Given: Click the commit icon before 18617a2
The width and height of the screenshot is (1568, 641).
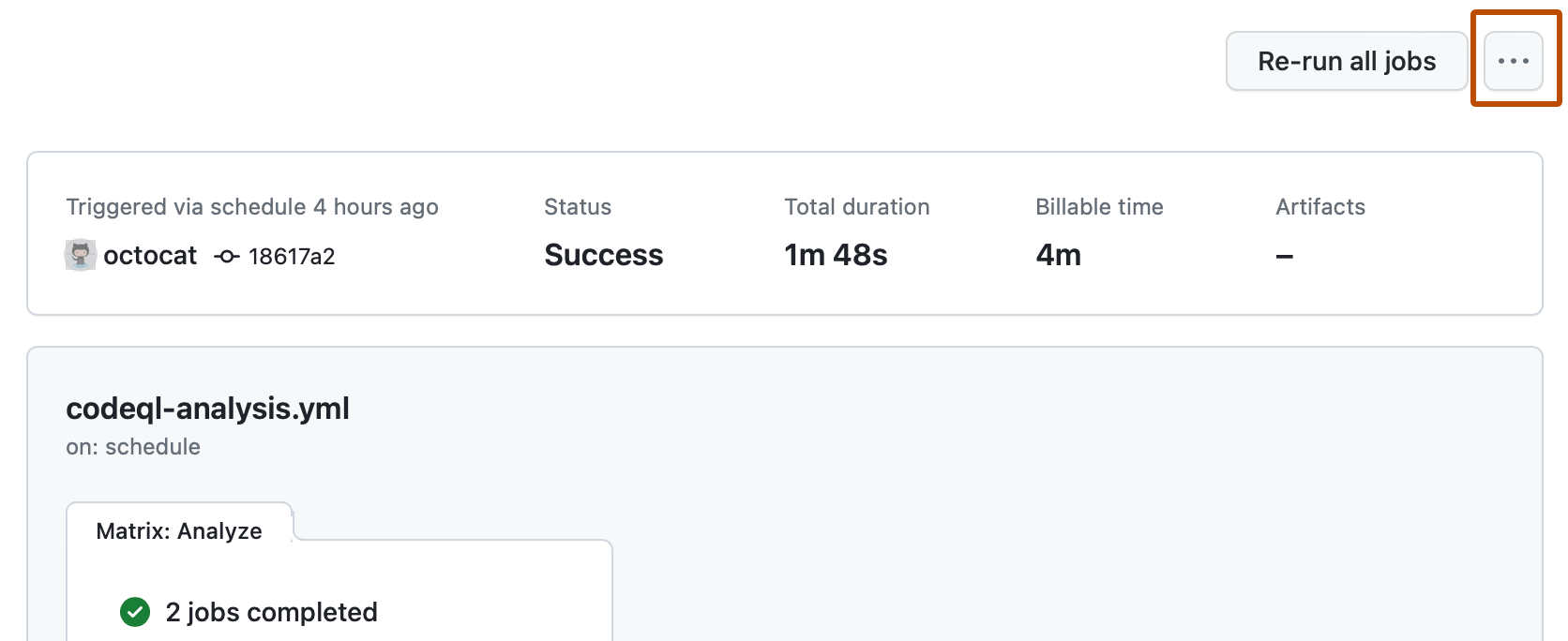Looking at the screenshot, I should point(227,256).
